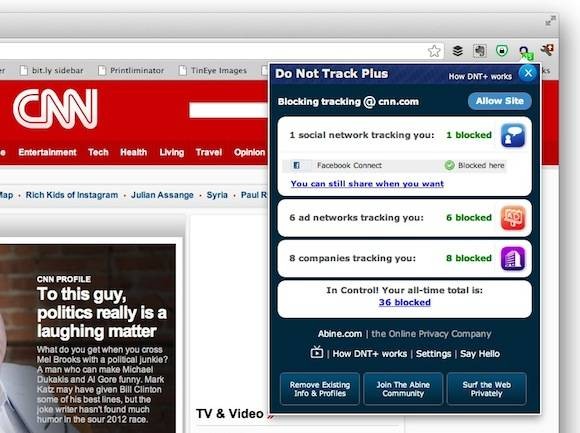Open the Opinion section on CNN
Image resolution: width=580 pixels, height=433 pixels.
click(249, 152)
